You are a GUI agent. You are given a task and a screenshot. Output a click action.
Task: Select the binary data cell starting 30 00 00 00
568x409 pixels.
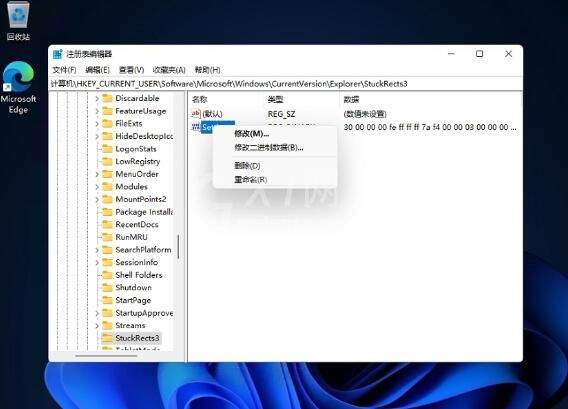point(430,127)
